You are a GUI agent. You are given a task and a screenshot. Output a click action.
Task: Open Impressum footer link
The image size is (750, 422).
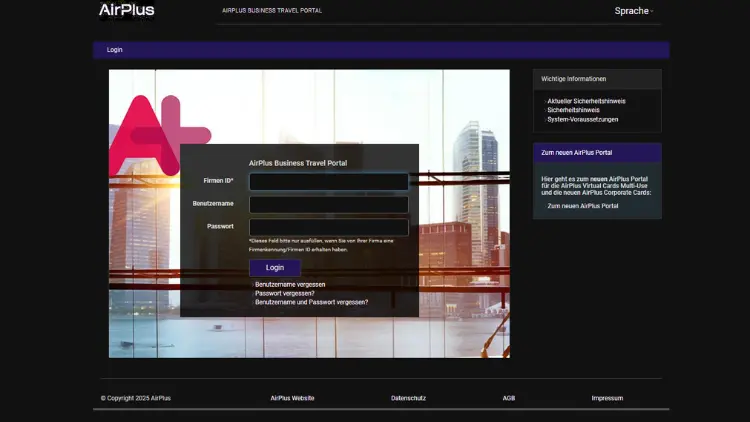[607, 398]
